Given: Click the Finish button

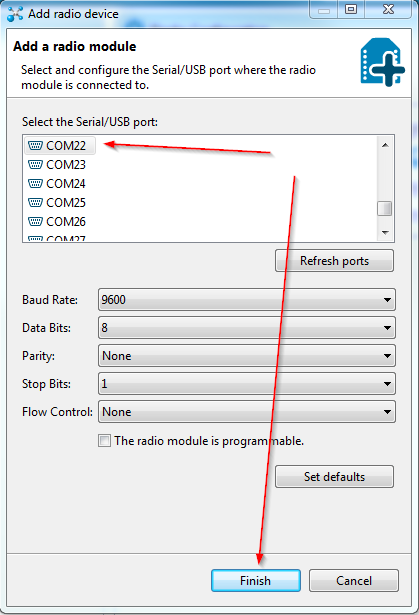Looking at the screenshot, I should click(x=256, y=580).
